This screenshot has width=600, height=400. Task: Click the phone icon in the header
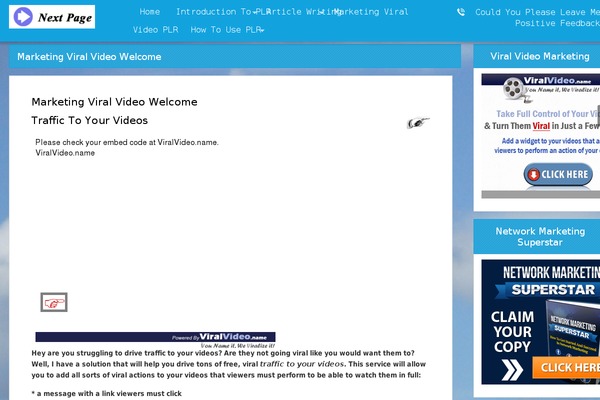pos(460,12)
